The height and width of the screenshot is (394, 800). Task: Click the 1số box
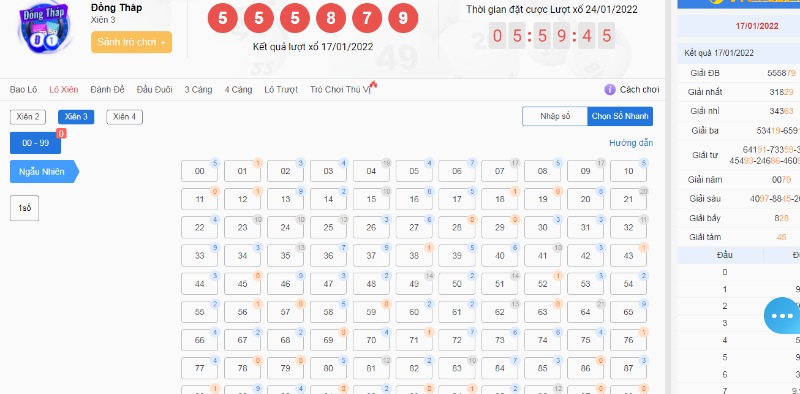24,208
